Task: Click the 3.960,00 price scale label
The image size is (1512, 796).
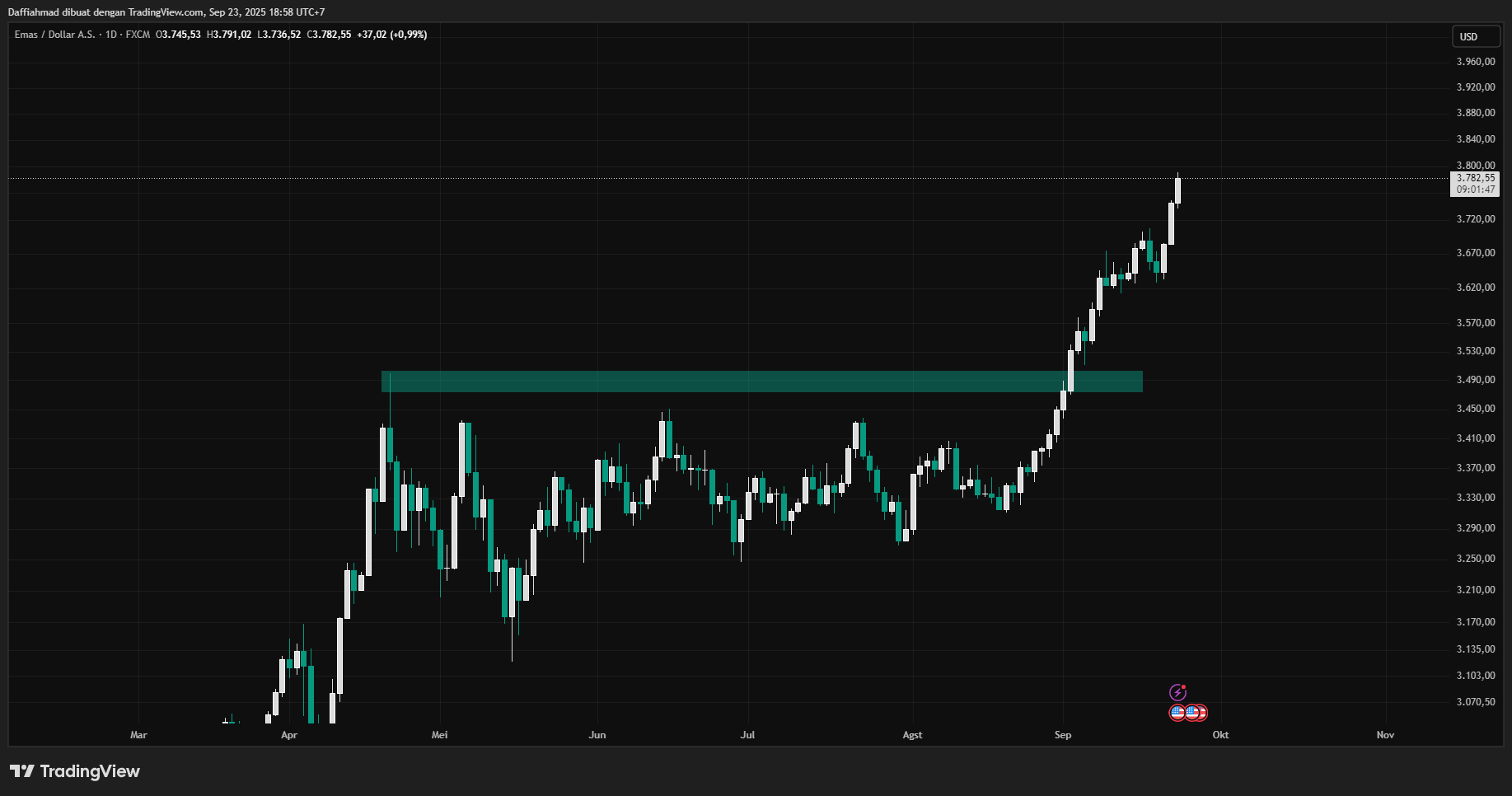Action: [x=1475, y=62]
